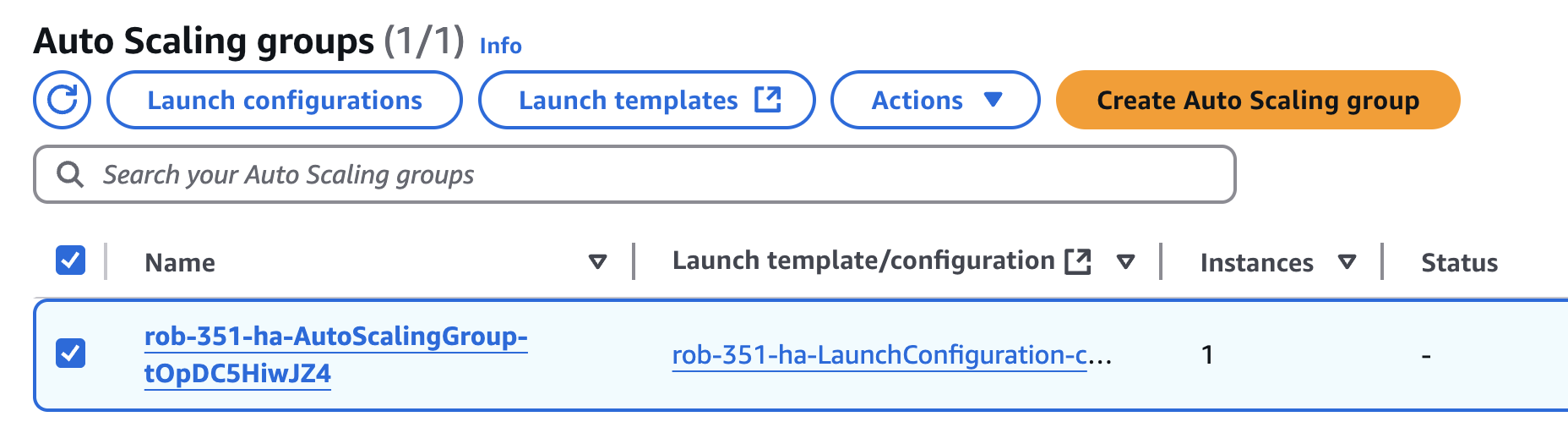Click the refresh icon button
This screenshot has width=1568, height=433.
pos(62,100)
